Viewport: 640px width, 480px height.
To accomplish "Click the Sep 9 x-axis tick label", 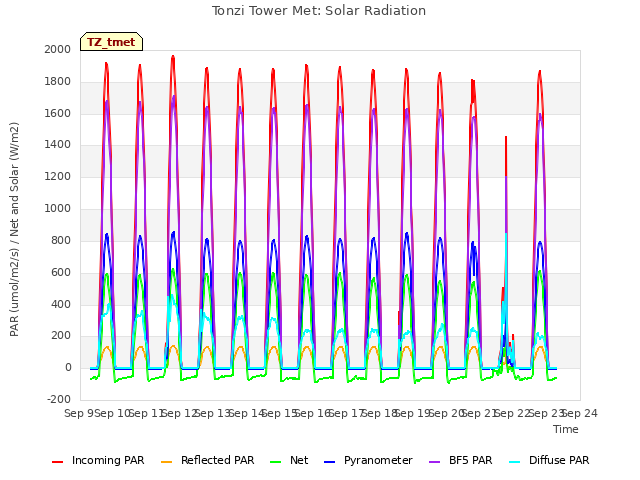I will 79,413.
